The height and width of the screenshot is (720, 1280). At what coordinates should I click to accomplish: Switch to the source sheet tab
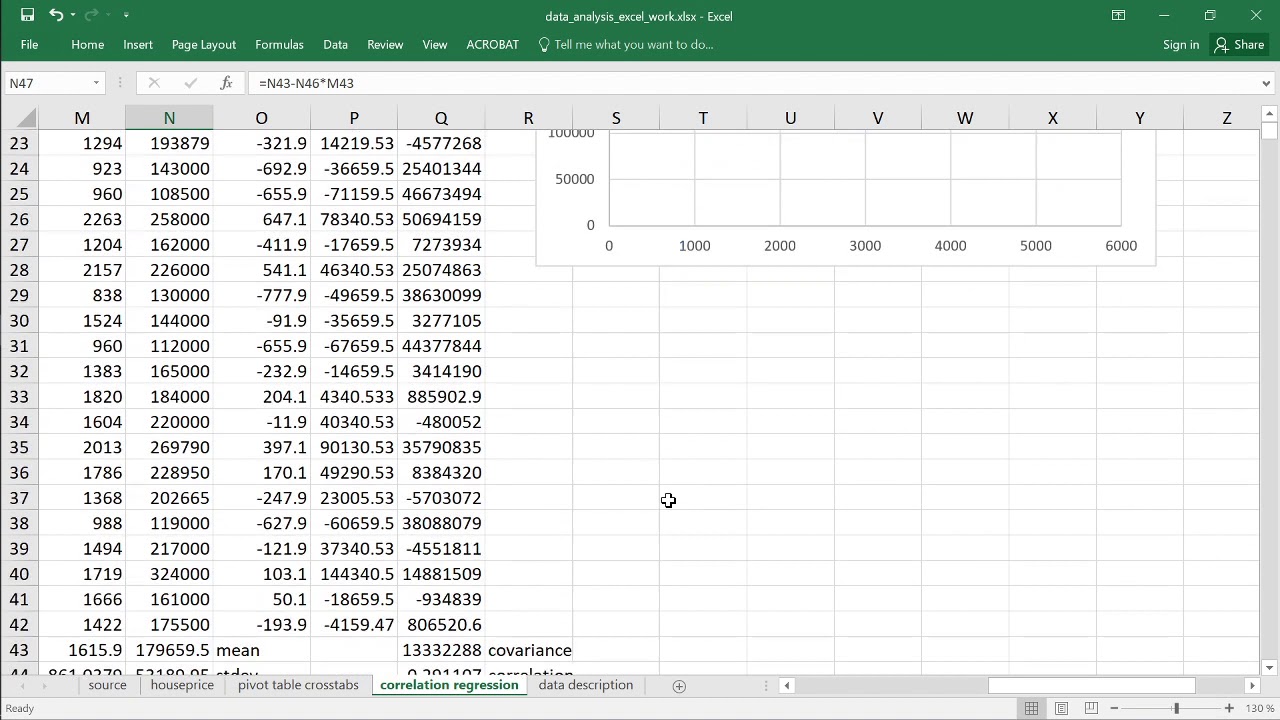pyautogui.click(x=107, y=685)
